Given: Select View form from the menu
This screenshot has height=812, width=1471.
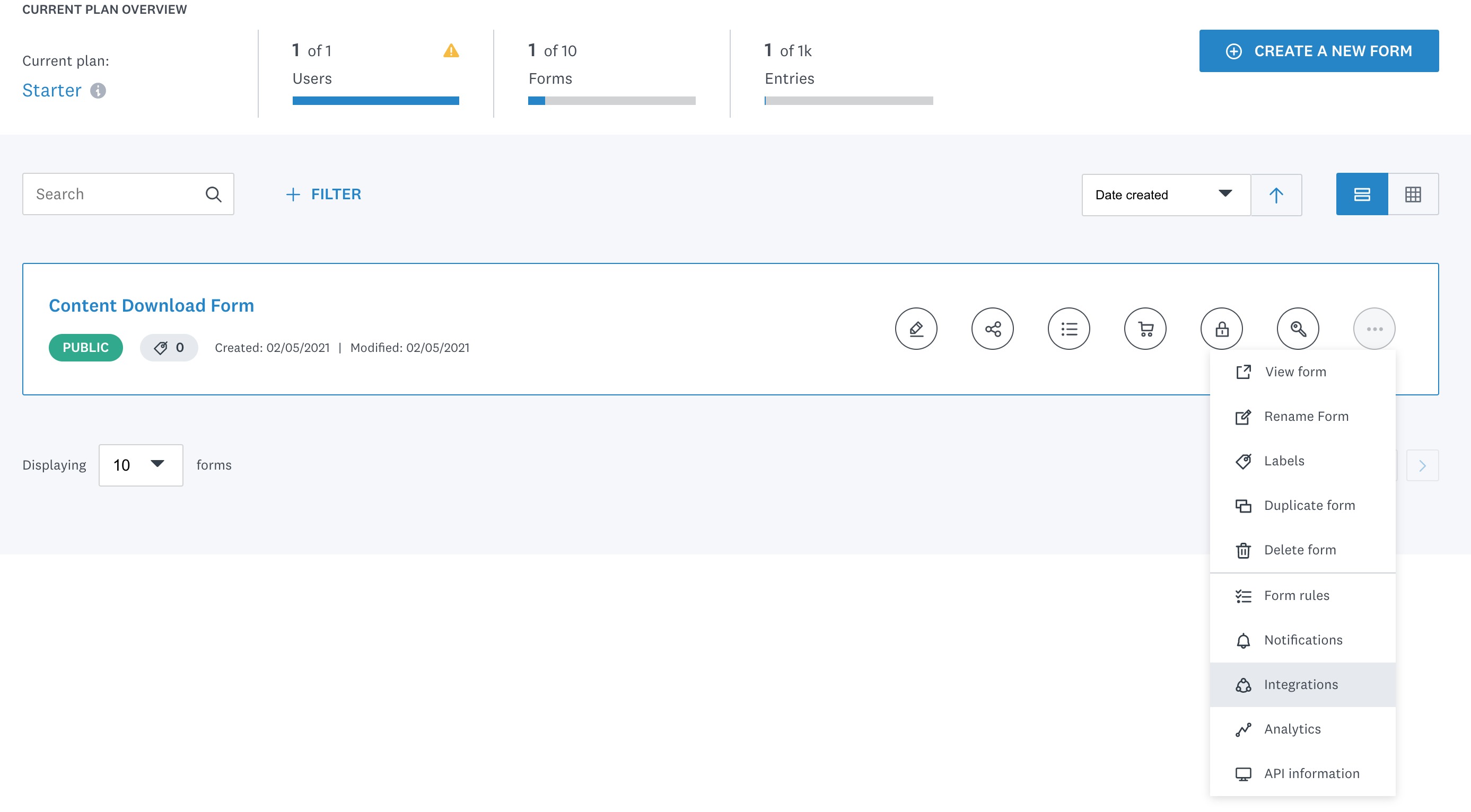Looking at the screenshot, I should pyautogui.click(x=1302, y=372).
